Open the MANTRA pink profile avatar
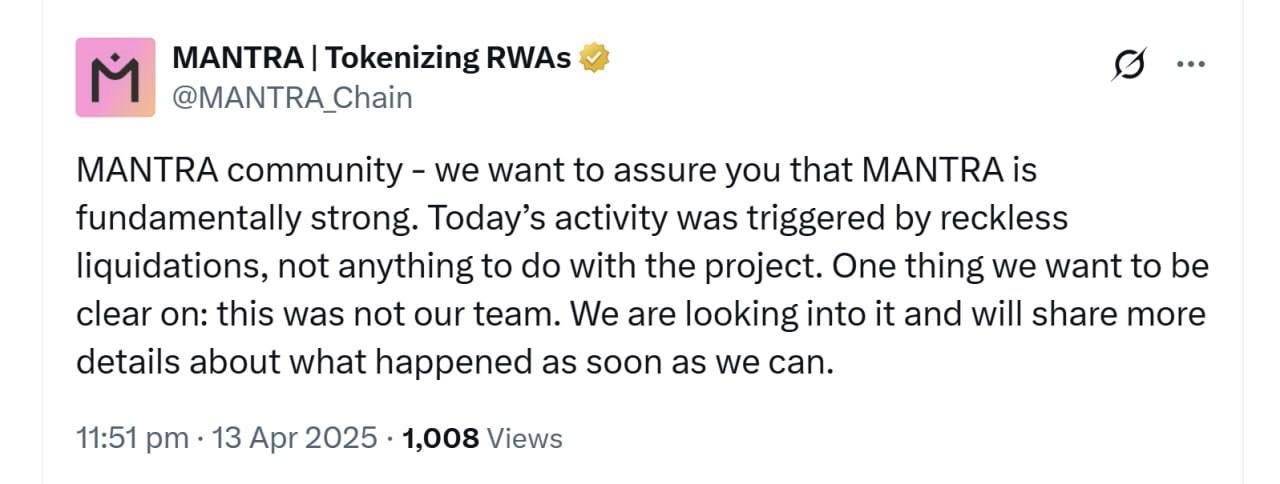 coord(115,78)
